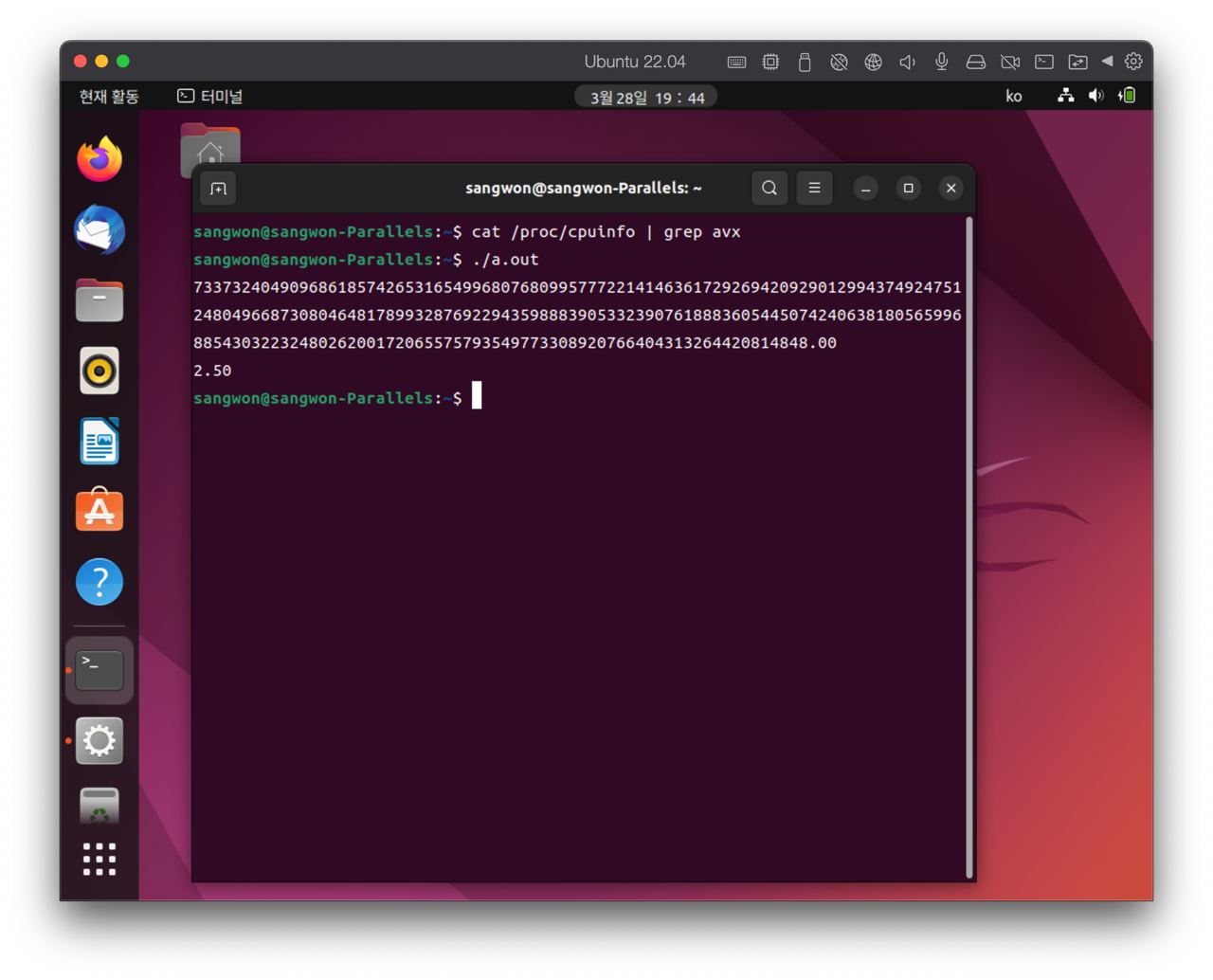1213x980 pixels.
Task: Open Rhythmbox music player in dock
Action: (100, 371)
